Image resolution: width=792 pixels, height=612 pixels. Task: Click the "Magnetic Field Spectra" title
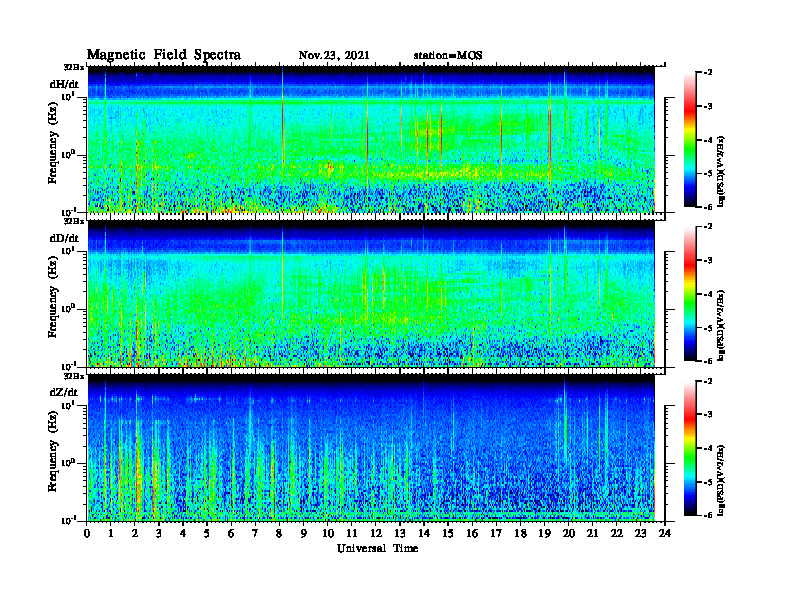164,55
